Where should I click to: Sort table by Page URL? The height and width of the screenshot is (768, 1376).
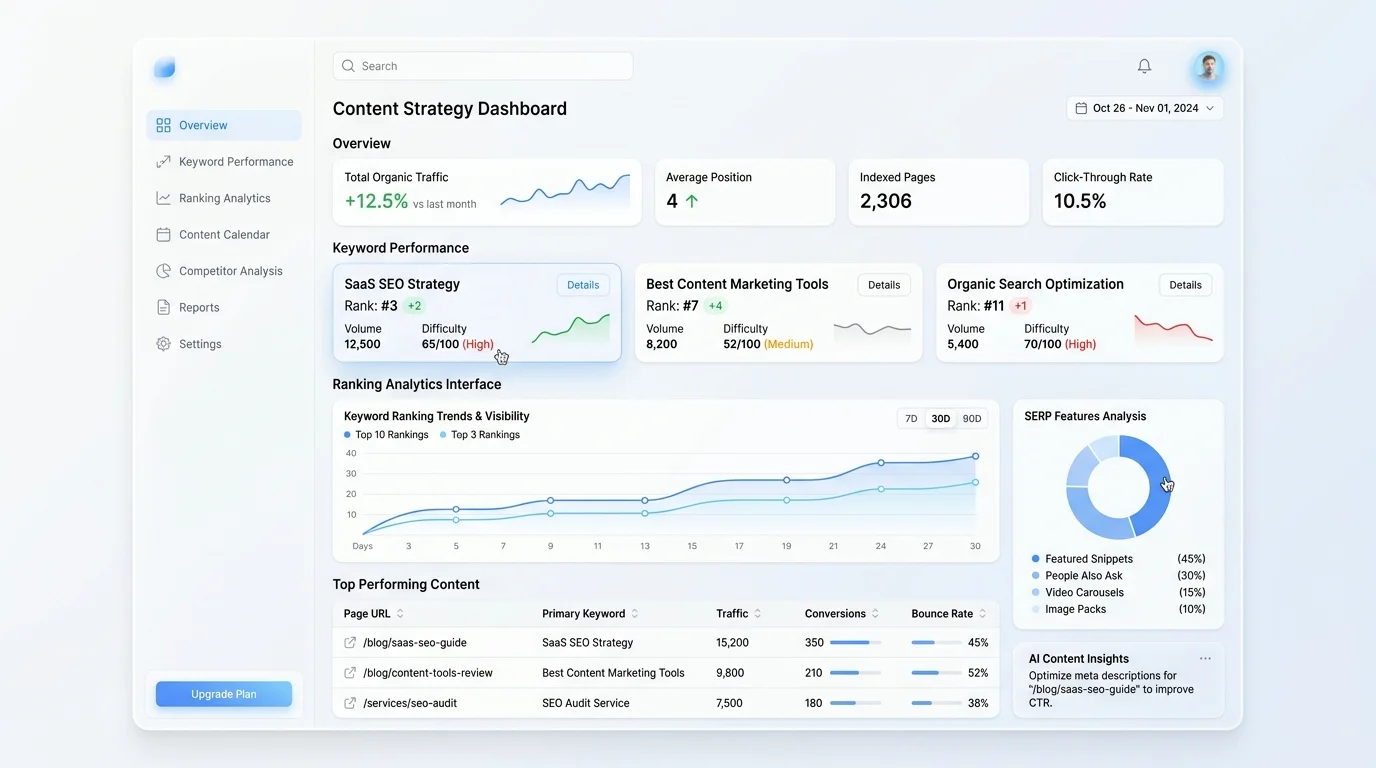click(400, 614)
